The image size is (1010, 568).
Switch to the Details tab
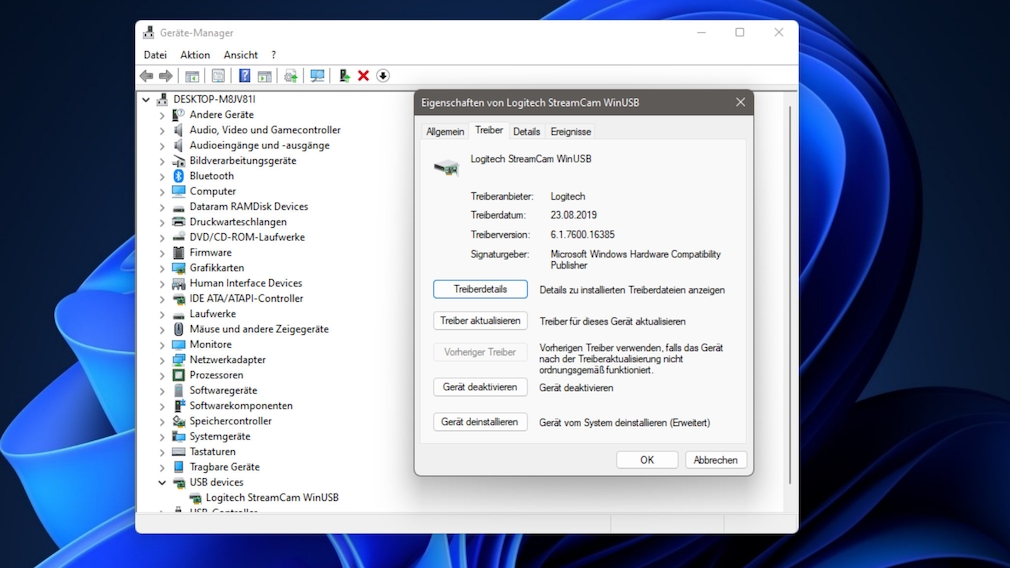(526, 132)
